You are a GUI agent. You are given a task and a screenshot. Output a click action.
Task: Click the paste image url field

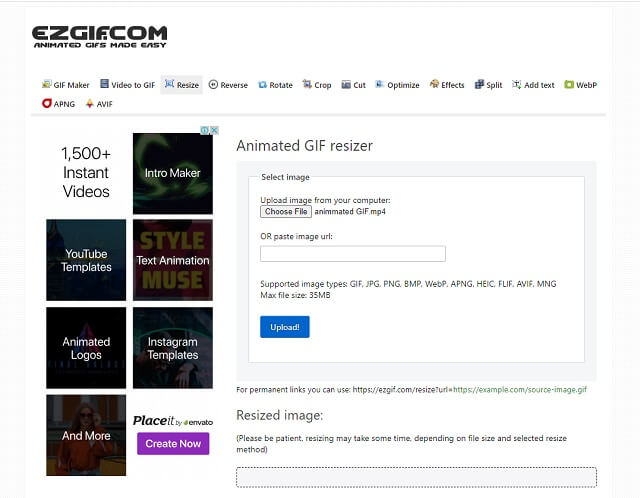[353, 253]
